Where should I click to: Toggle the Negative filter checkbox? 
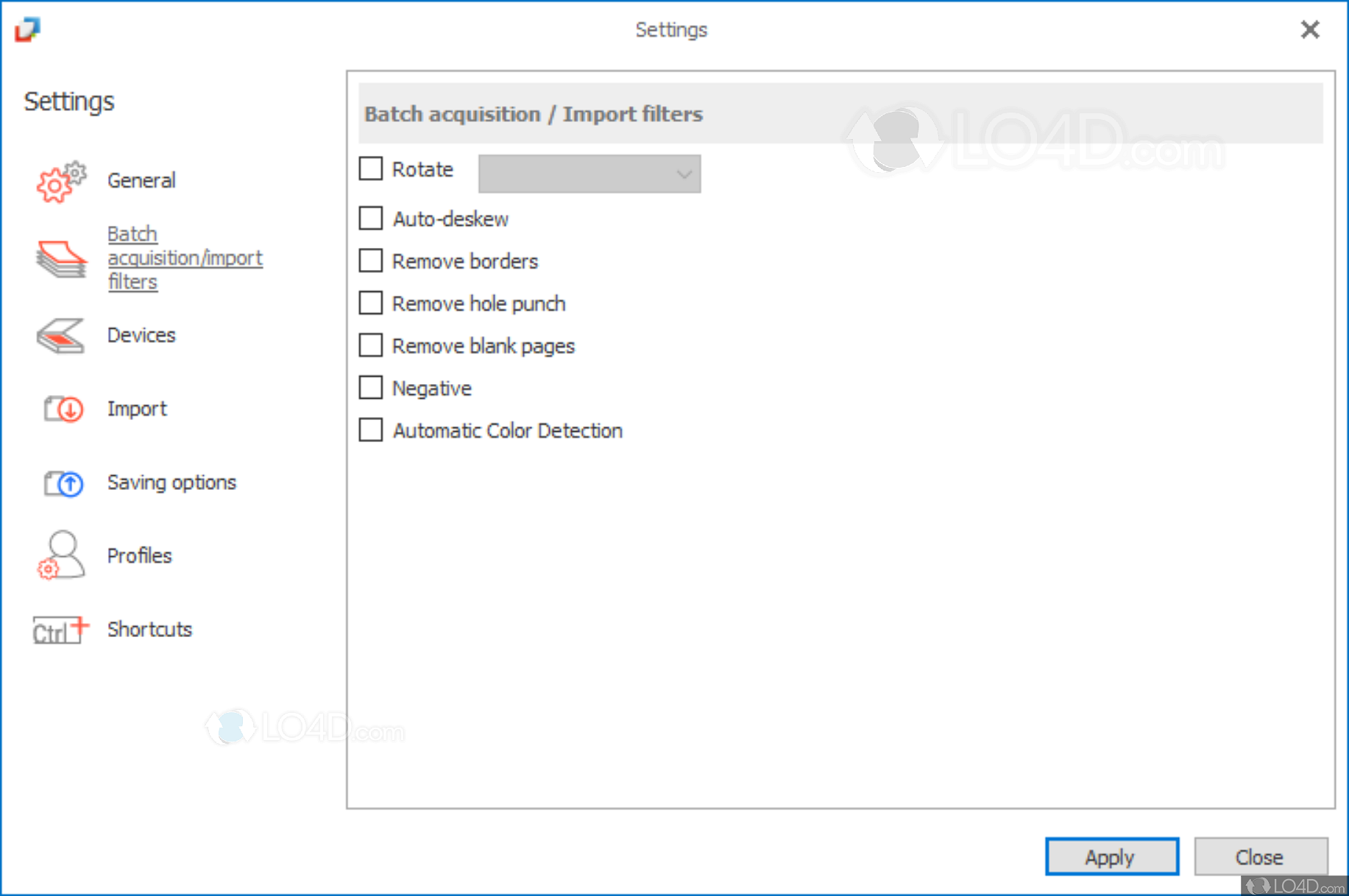(x=371, y=387)
